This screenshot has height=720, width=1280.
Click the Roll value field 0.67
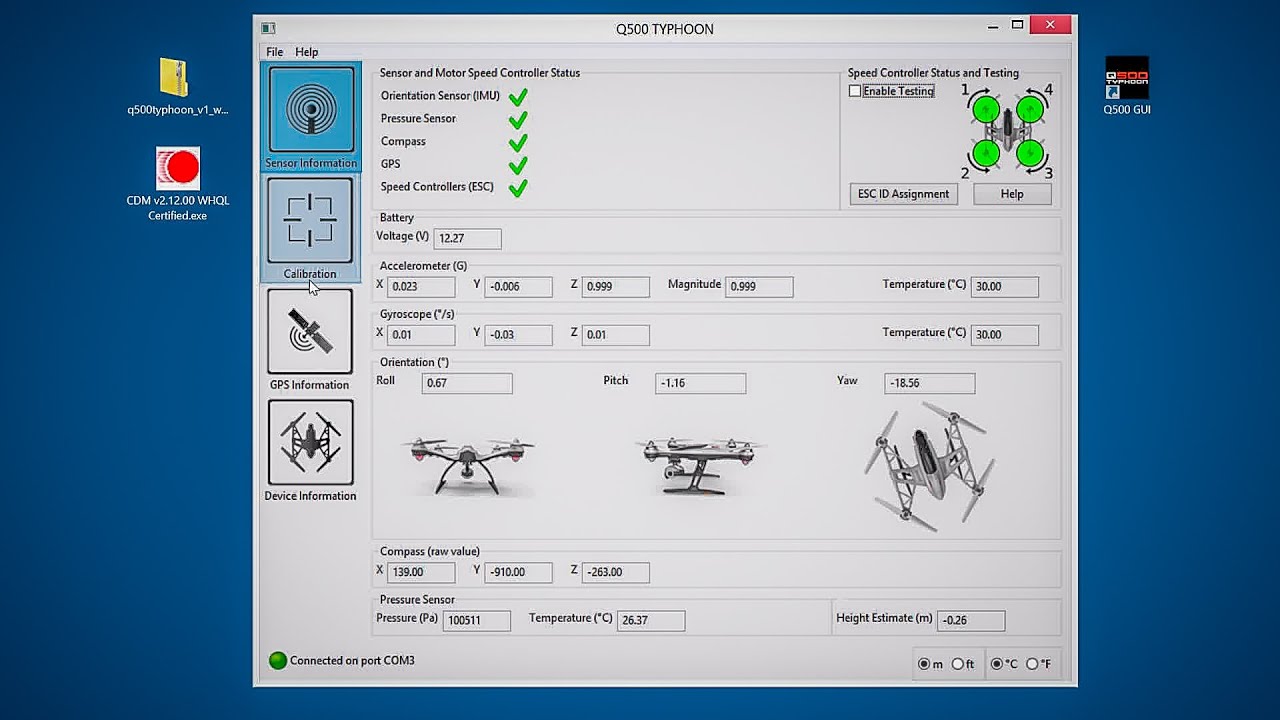(x=467, y=383)
